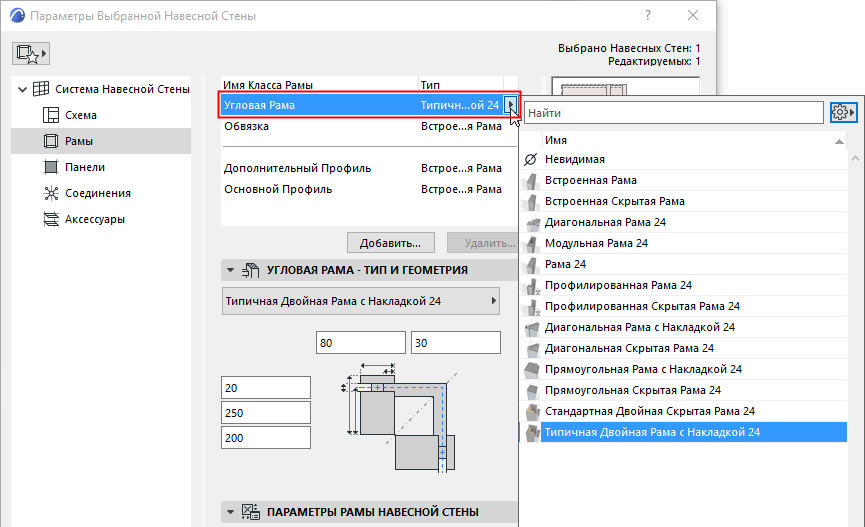The image size is (865, 527).
Task: Click the Панели panel icon
Action: (51, 167)
